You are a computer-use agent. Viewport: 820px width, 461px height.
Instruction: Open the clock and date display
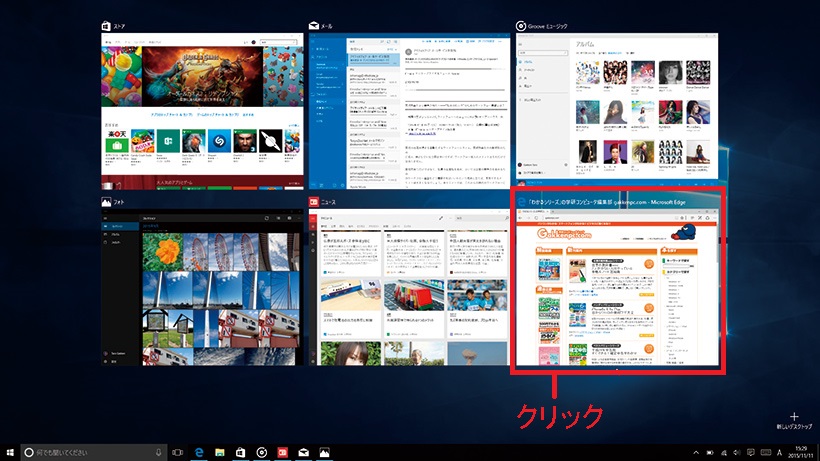tap(800, 452)
